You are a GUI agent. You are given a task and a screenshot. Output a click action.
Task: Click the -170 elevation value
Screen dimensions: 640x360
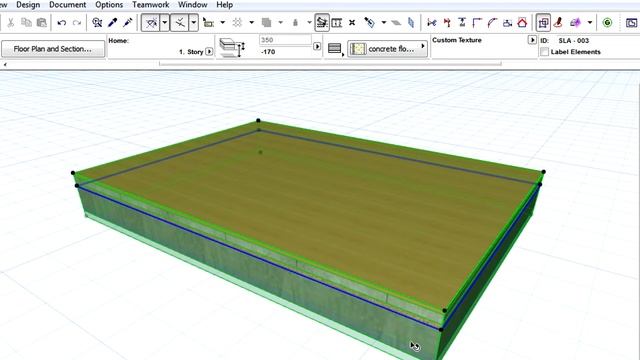pos(268,52)
